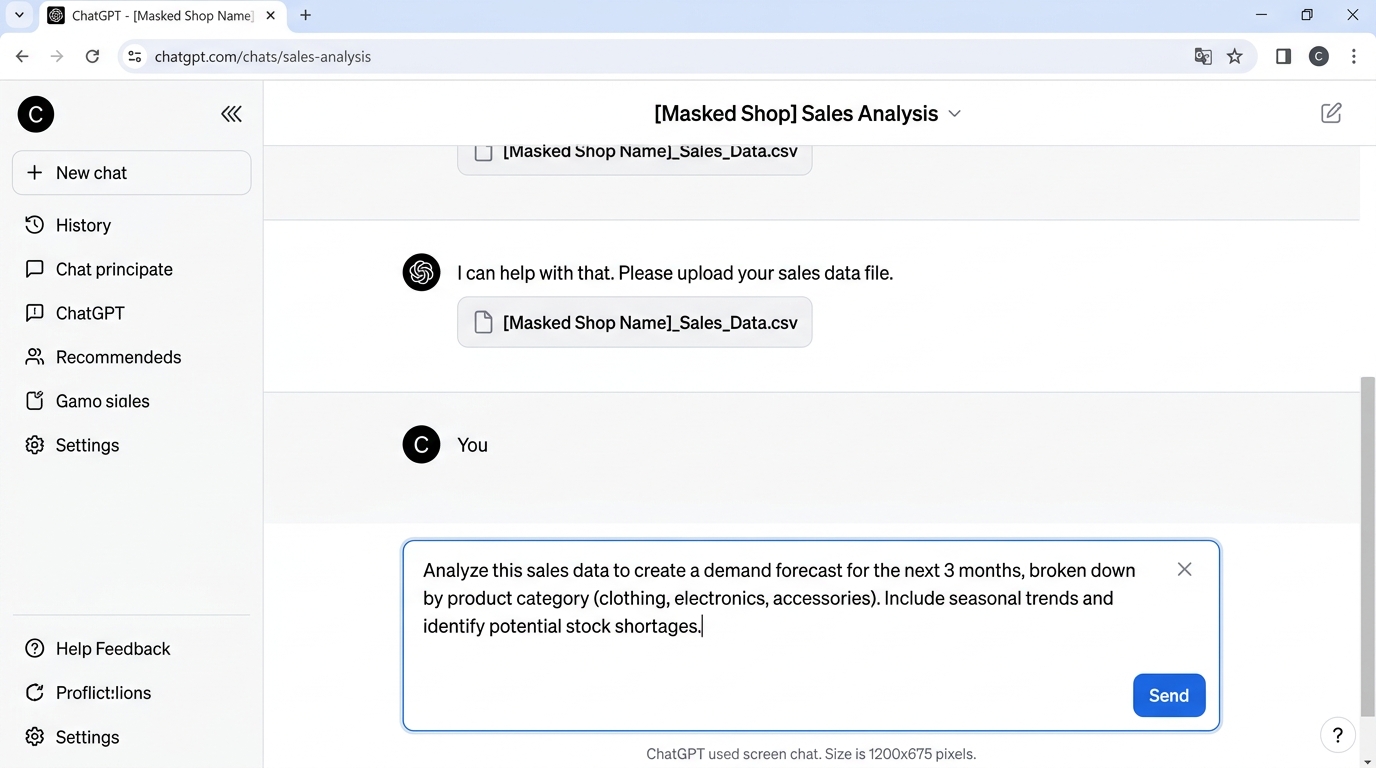The height and width of the screenshot is (768, 1376).
Task: Open Help Feedback in sidebar
Action: 113,649
